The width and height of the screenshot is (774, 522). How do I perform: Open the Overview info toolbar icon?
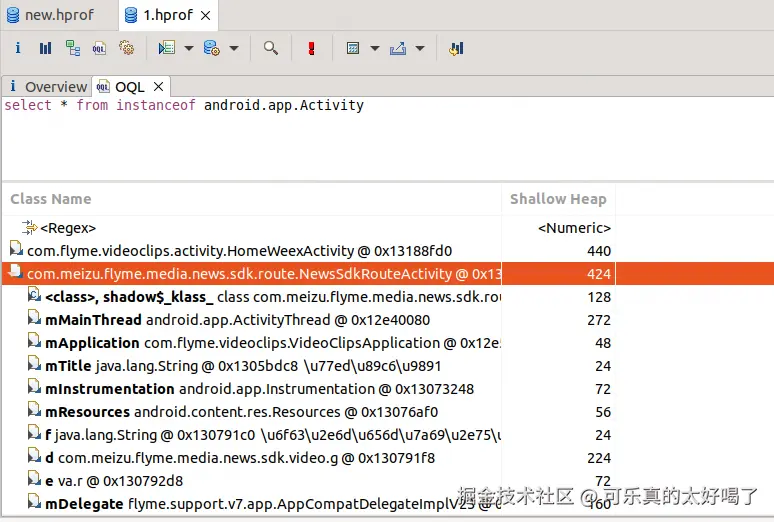point(18,48)
